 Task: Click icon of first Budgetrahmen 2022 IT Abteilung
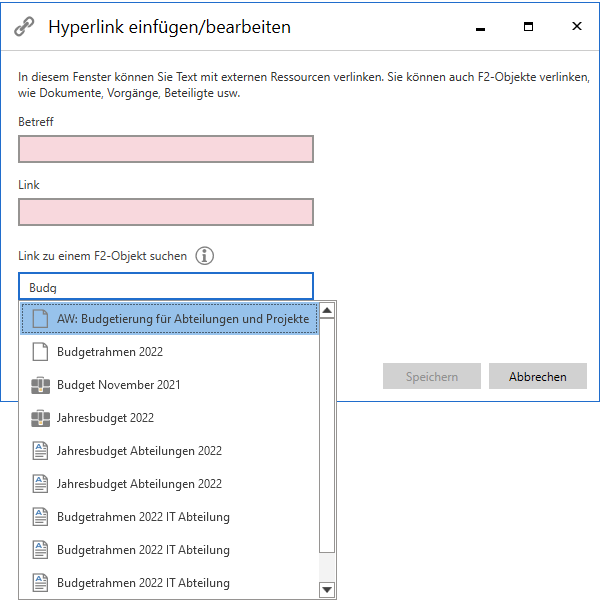click(x=41, y=517)
